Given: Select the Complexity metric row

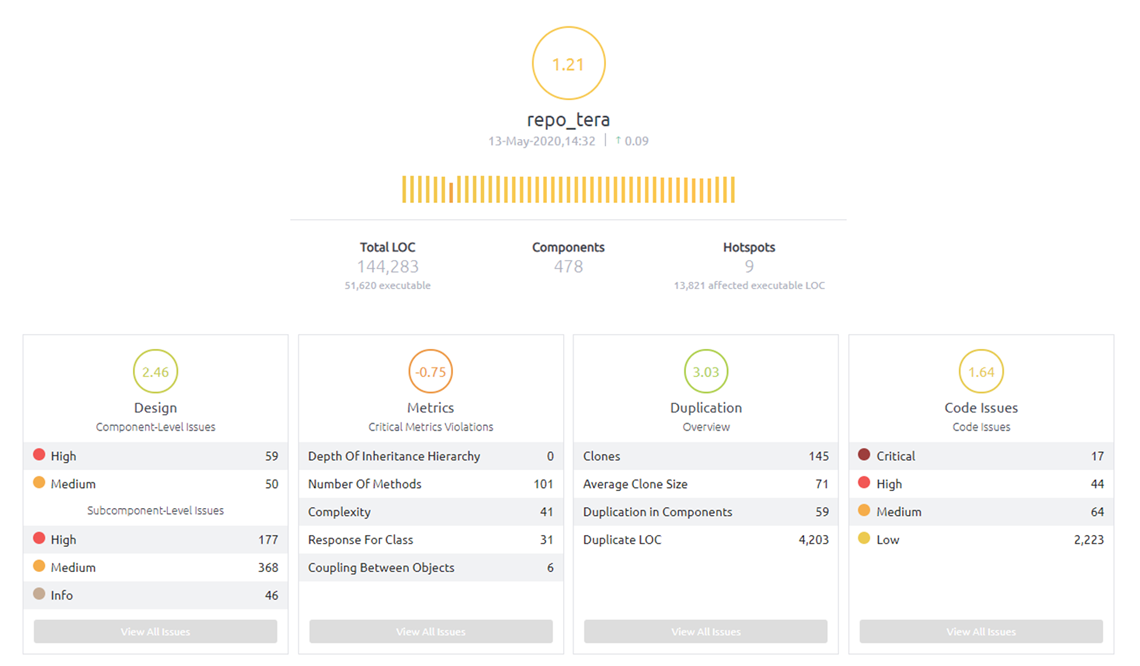Looking at the screenshot, I should (x=430, y=512).
